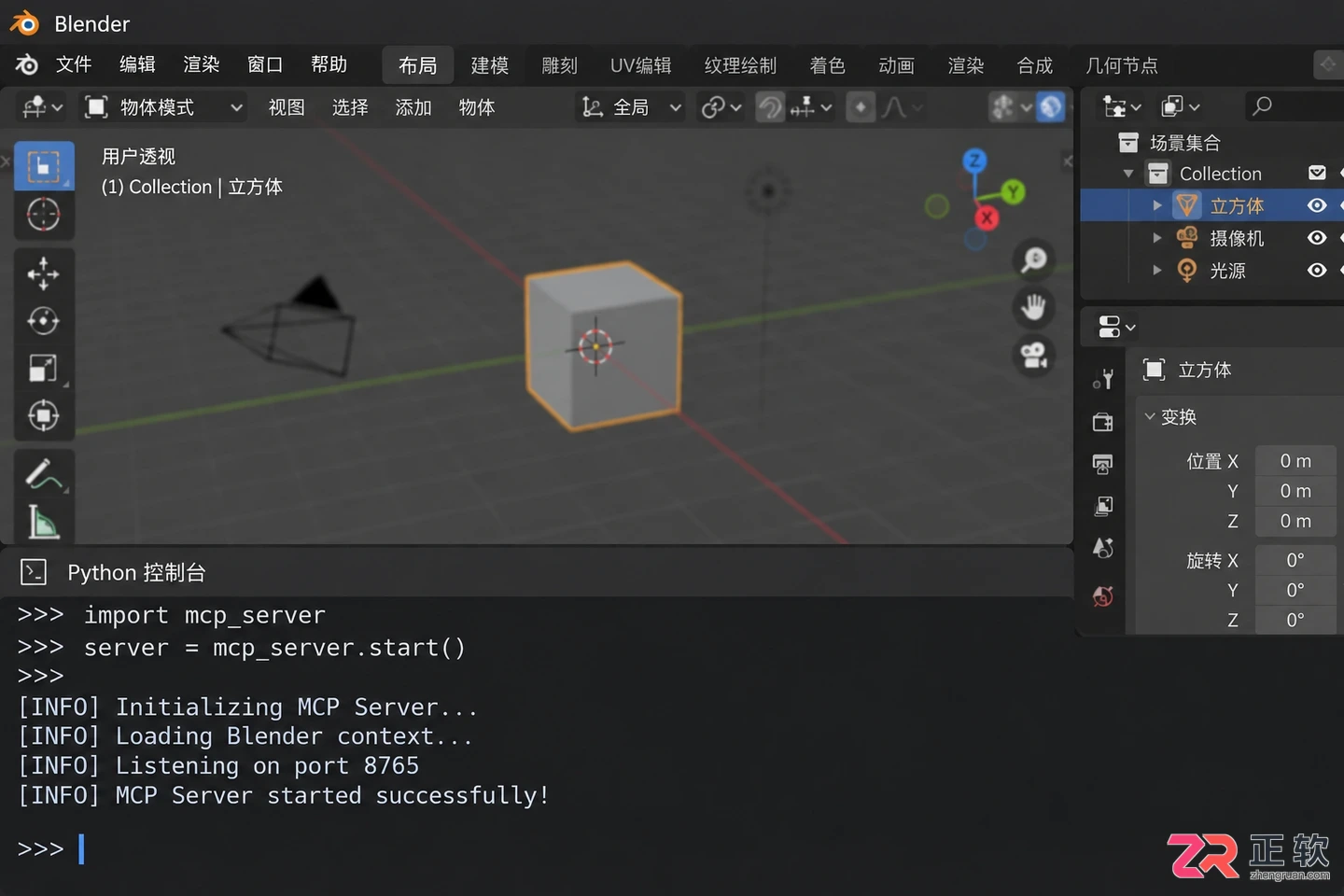Screen dimensions: 1344x896
Task: Open the pivot point dropdown
Action: [x=721, y=107]
